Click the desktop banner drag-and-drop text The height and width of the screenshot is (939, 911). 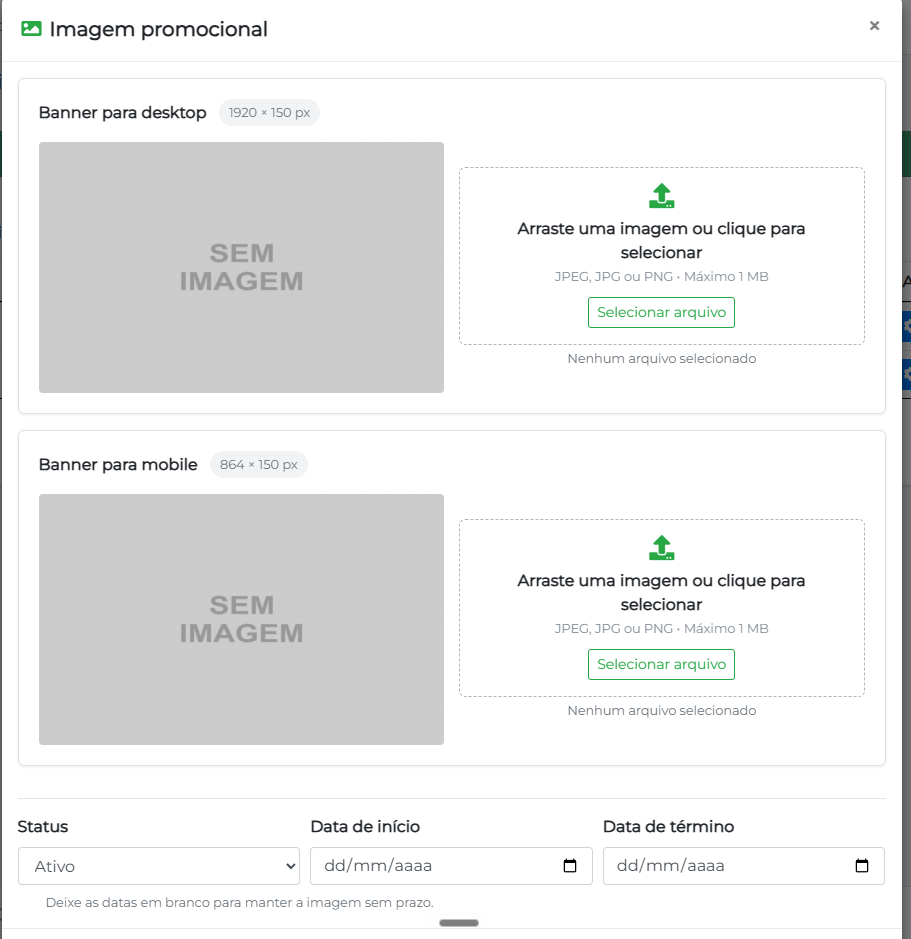(661, 240)
